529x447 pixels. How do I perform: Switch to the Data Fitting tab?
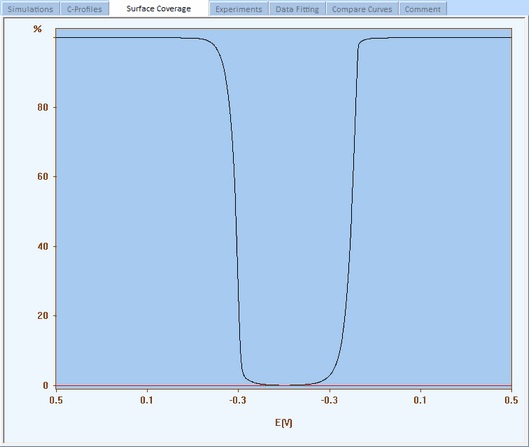[297, 9]
